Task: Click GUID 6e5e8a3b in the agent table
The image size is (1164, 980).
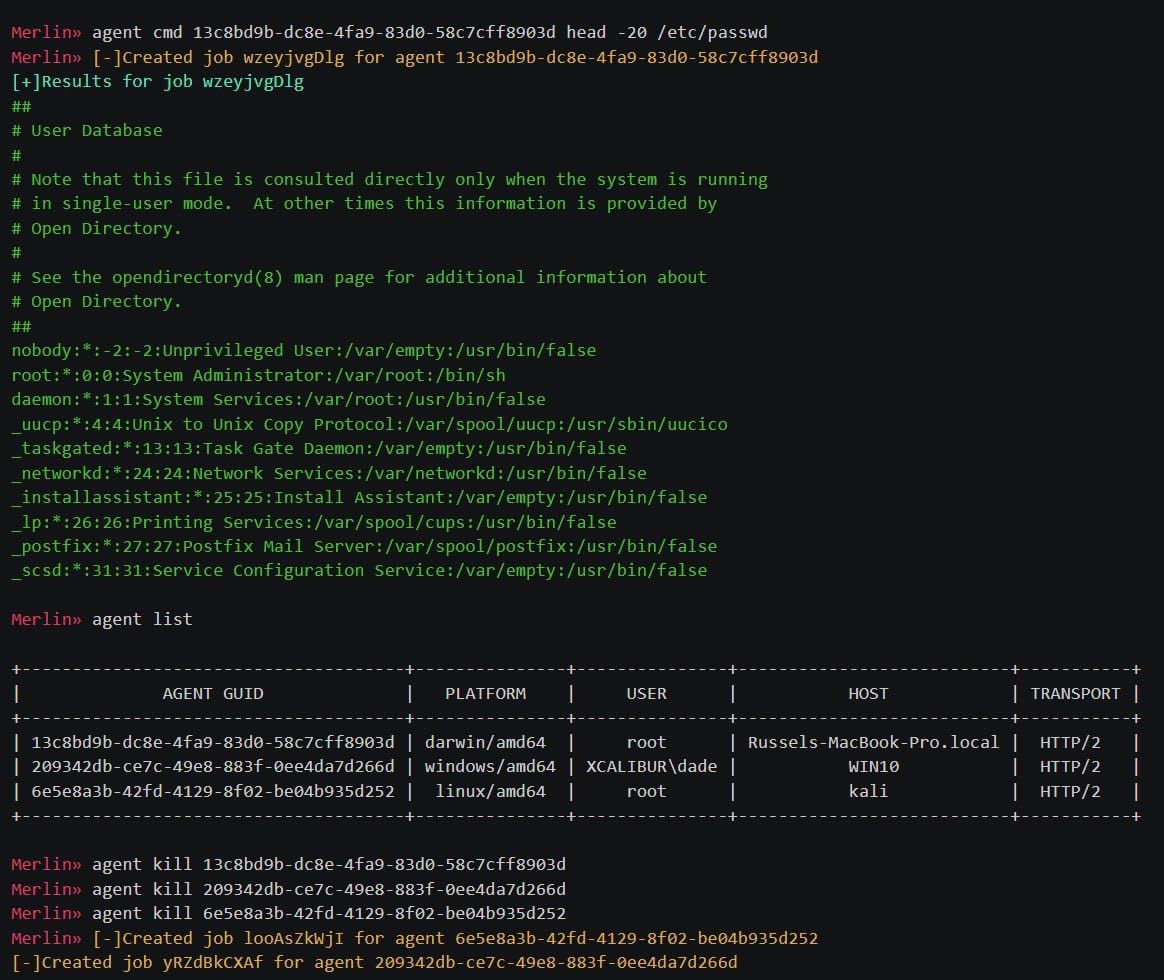Action: coord(213,791)
